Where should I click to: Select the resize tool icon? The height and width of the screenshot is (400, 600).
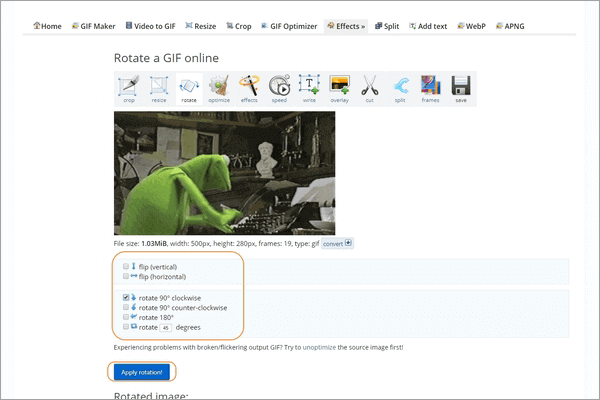159,89
